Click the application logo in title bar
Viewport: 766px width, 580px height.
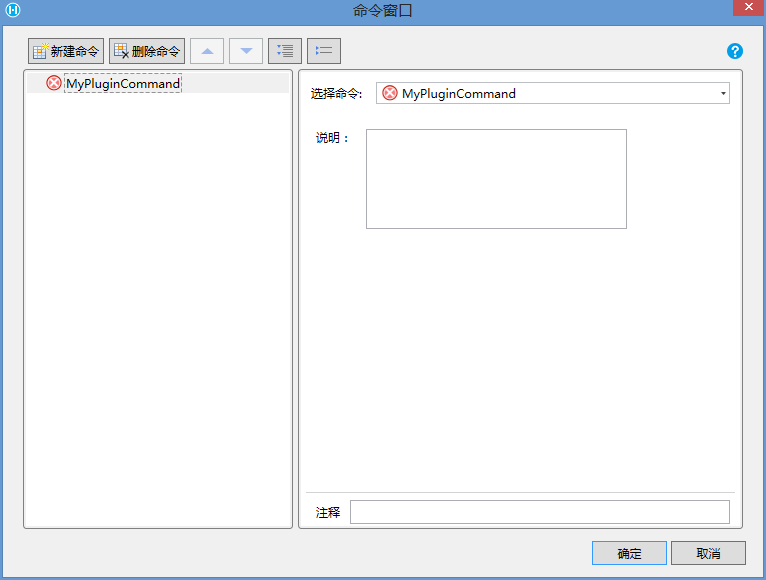[x=13, y=10]
